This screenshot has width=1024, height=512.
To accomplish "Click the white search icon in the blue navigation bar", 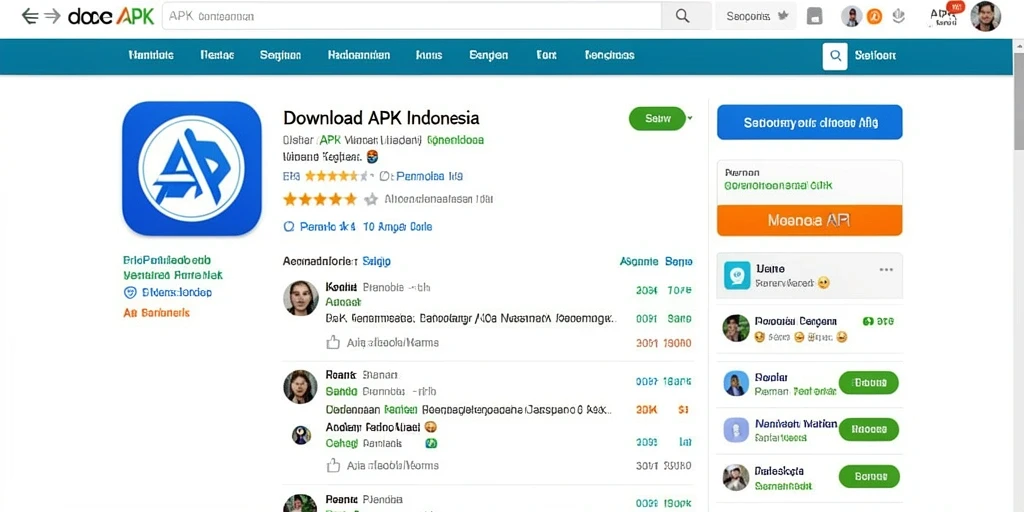I will point(835,56).
